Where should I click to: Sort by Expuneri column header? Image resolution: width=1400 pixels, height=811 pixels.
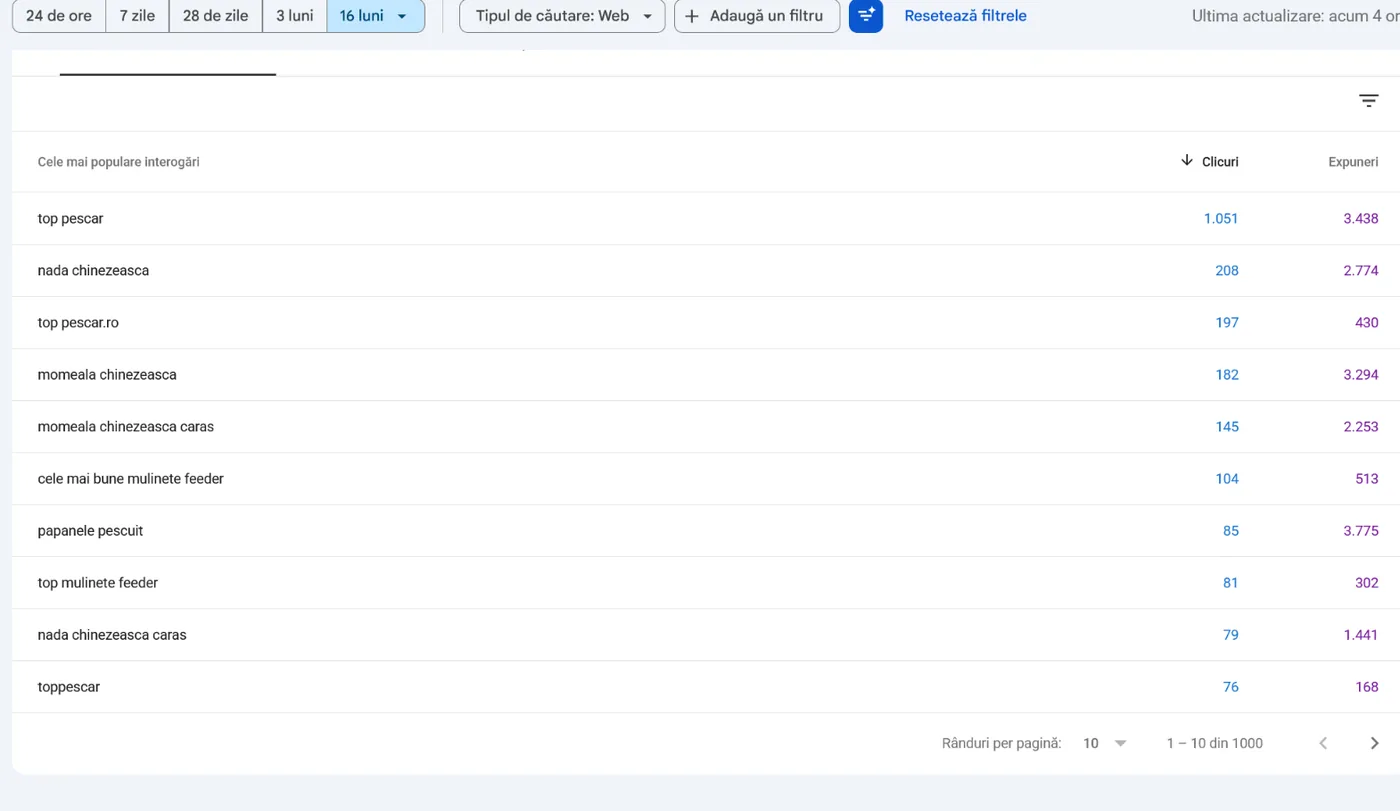pyautogui.click(x=1353, y=162)
